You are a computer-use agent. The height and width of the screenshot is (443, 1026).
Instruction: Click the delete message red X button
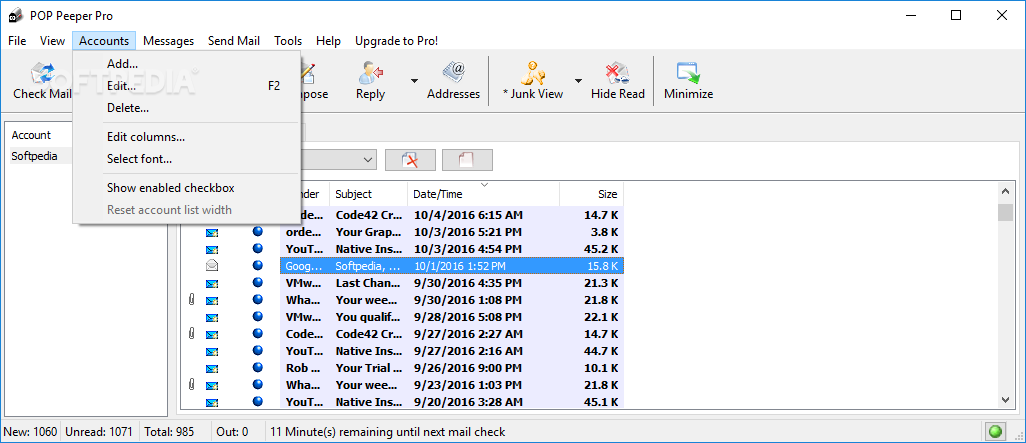[x=410, y=160]
